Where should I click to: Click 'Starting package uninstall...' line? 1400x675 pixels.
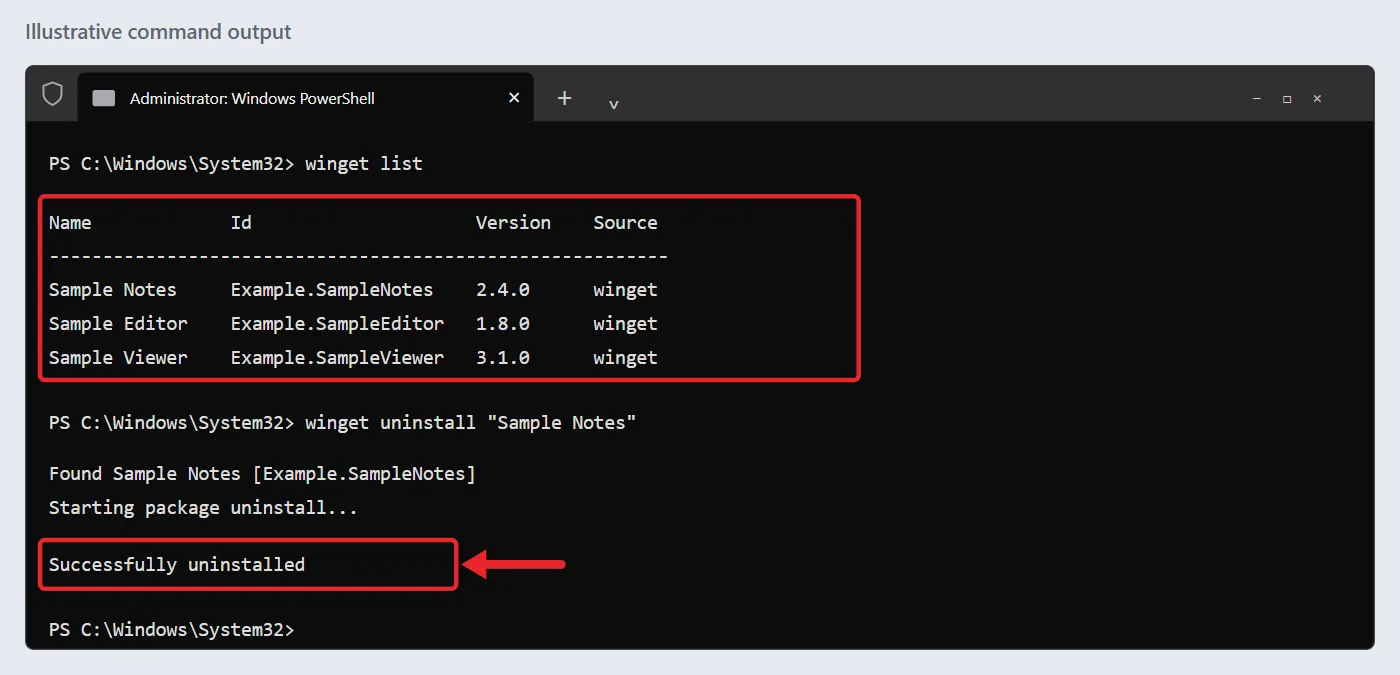click(x=203, y=508)
